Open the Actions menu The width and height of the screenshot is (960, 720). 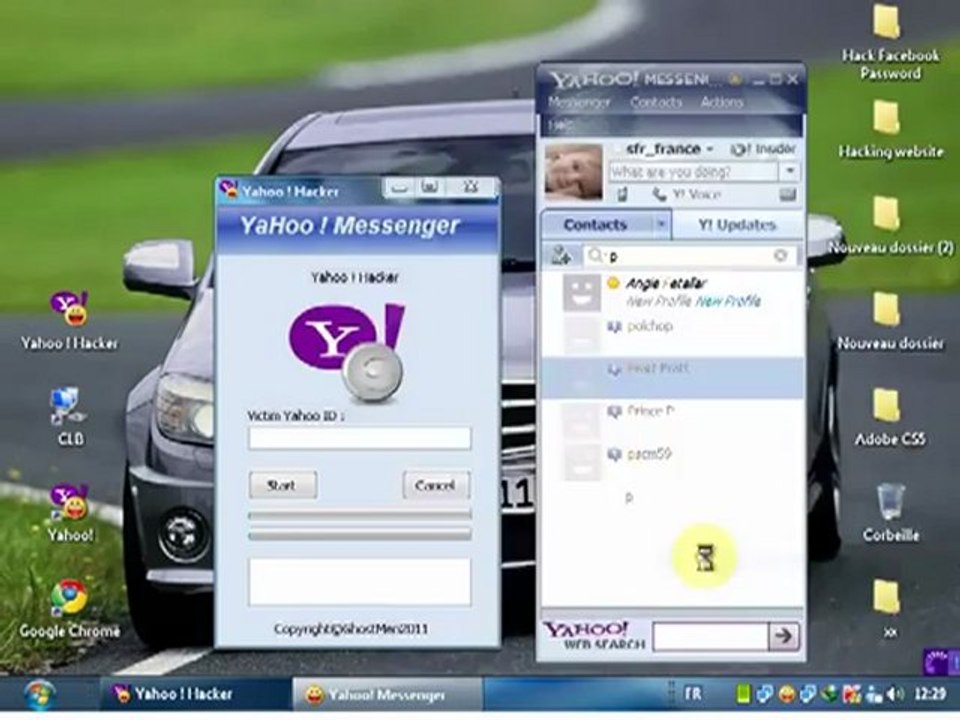pyautogui.click(x=722, y=102)
